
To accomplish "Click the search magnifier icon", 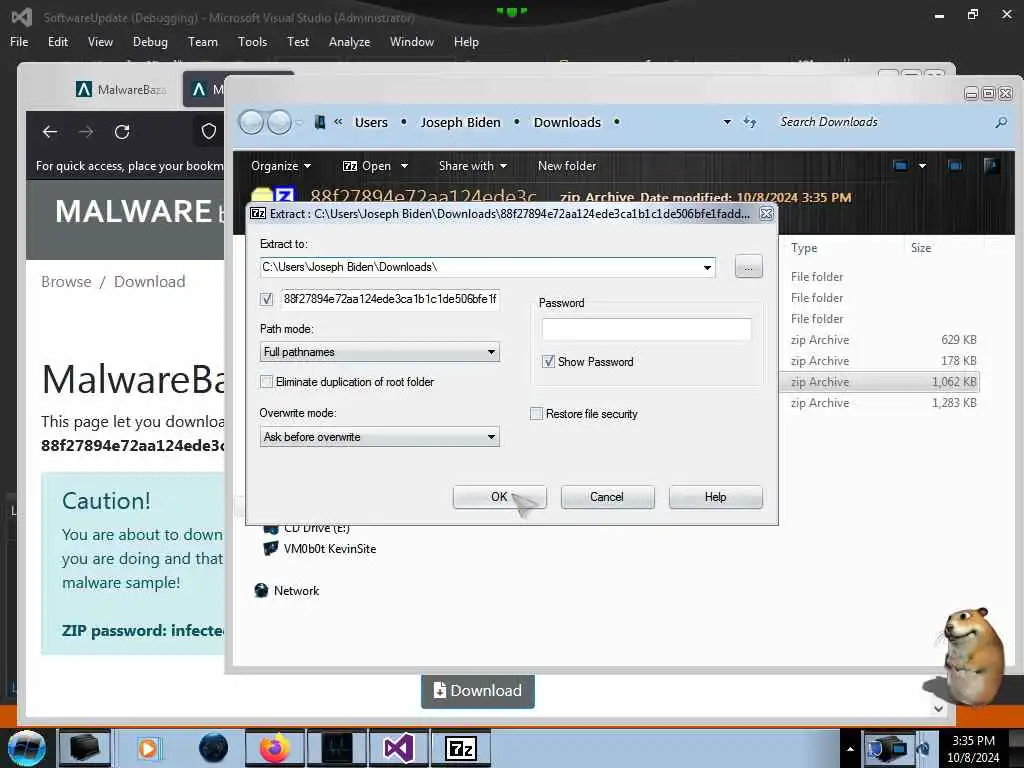I will (x=1001, y=122).
